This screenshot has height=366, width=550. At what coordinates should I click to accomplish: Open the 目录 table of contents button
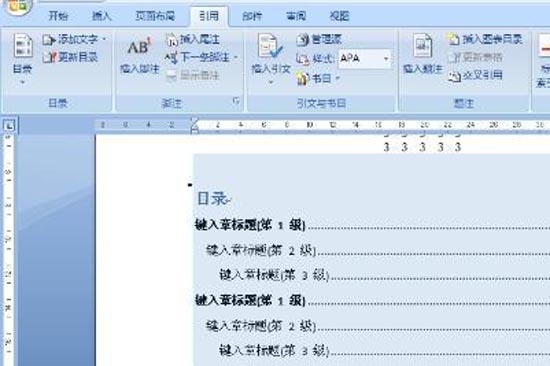coord(23,58)
